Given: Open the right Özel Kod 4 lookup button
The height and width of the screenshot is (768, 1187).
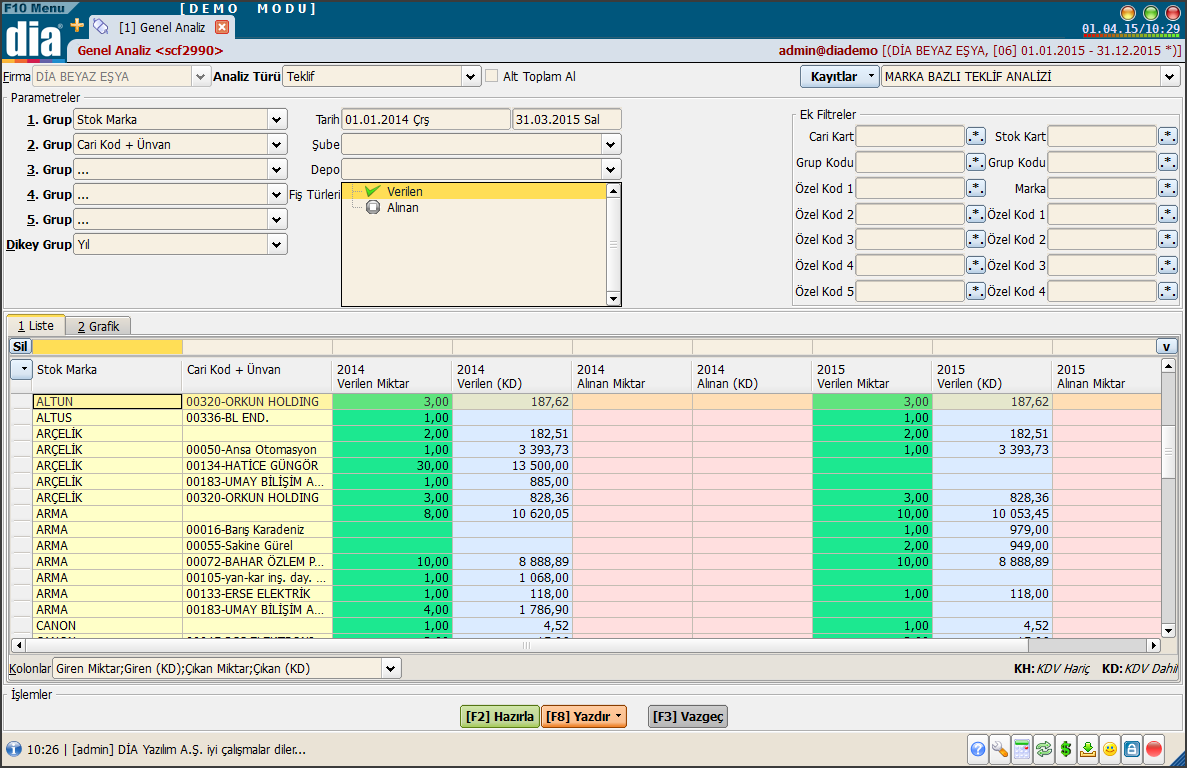Looking at the screenshot, I should (x=1168, y=291).
